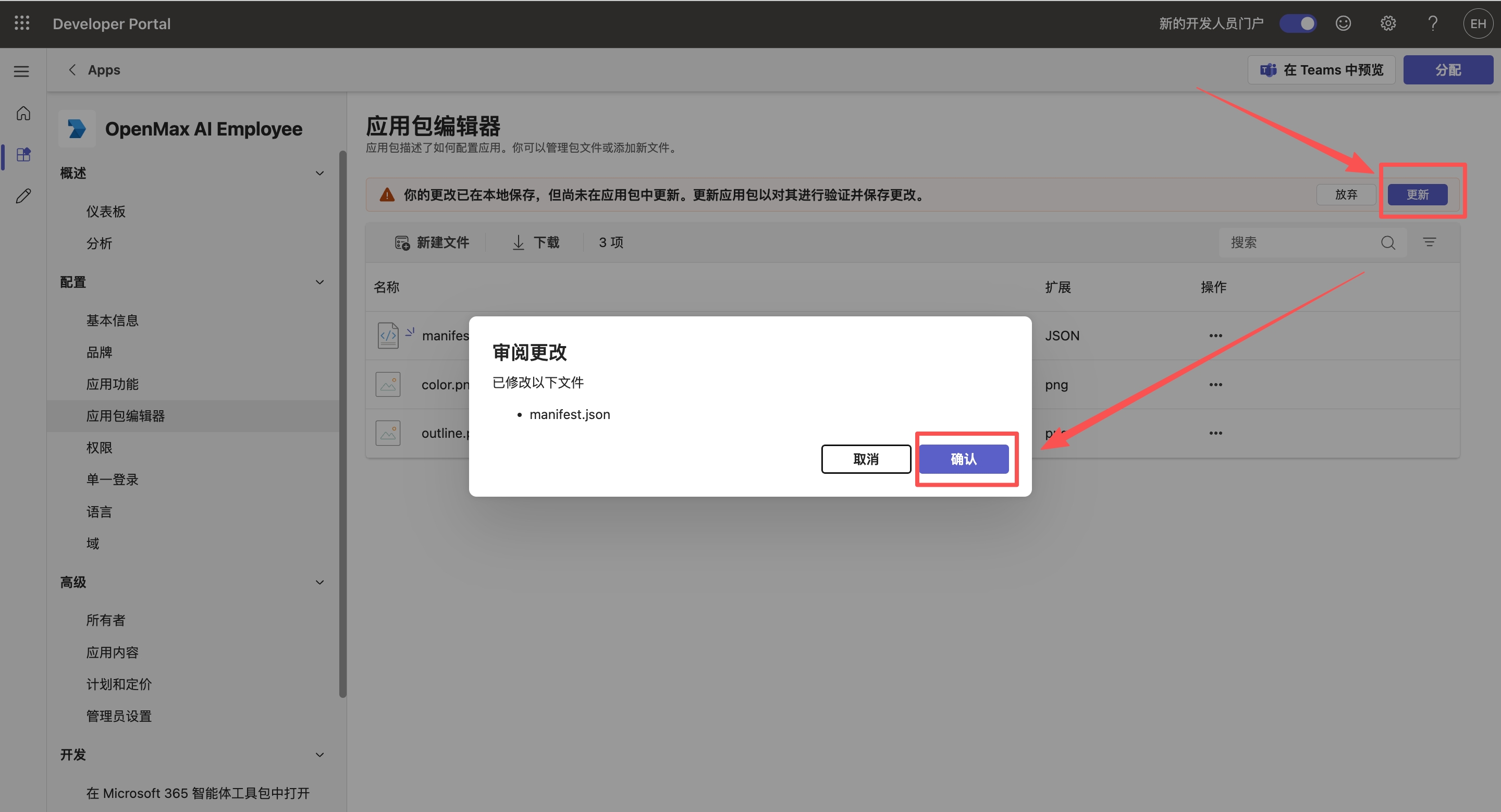Click the Developer Portal title

pos(112,24)
